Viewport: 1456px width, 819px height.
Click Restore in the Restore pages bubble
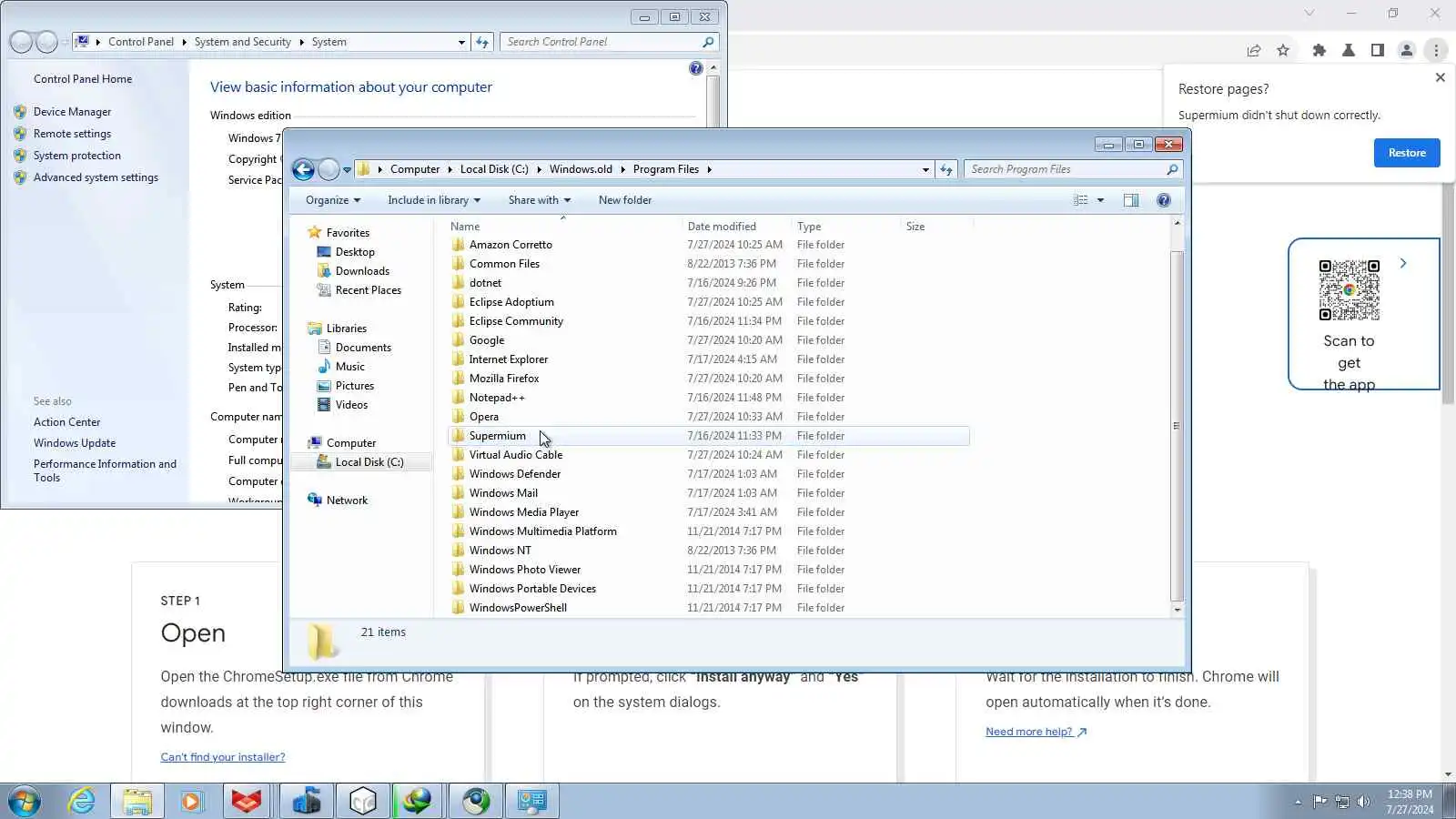[x=1407, y=153]
